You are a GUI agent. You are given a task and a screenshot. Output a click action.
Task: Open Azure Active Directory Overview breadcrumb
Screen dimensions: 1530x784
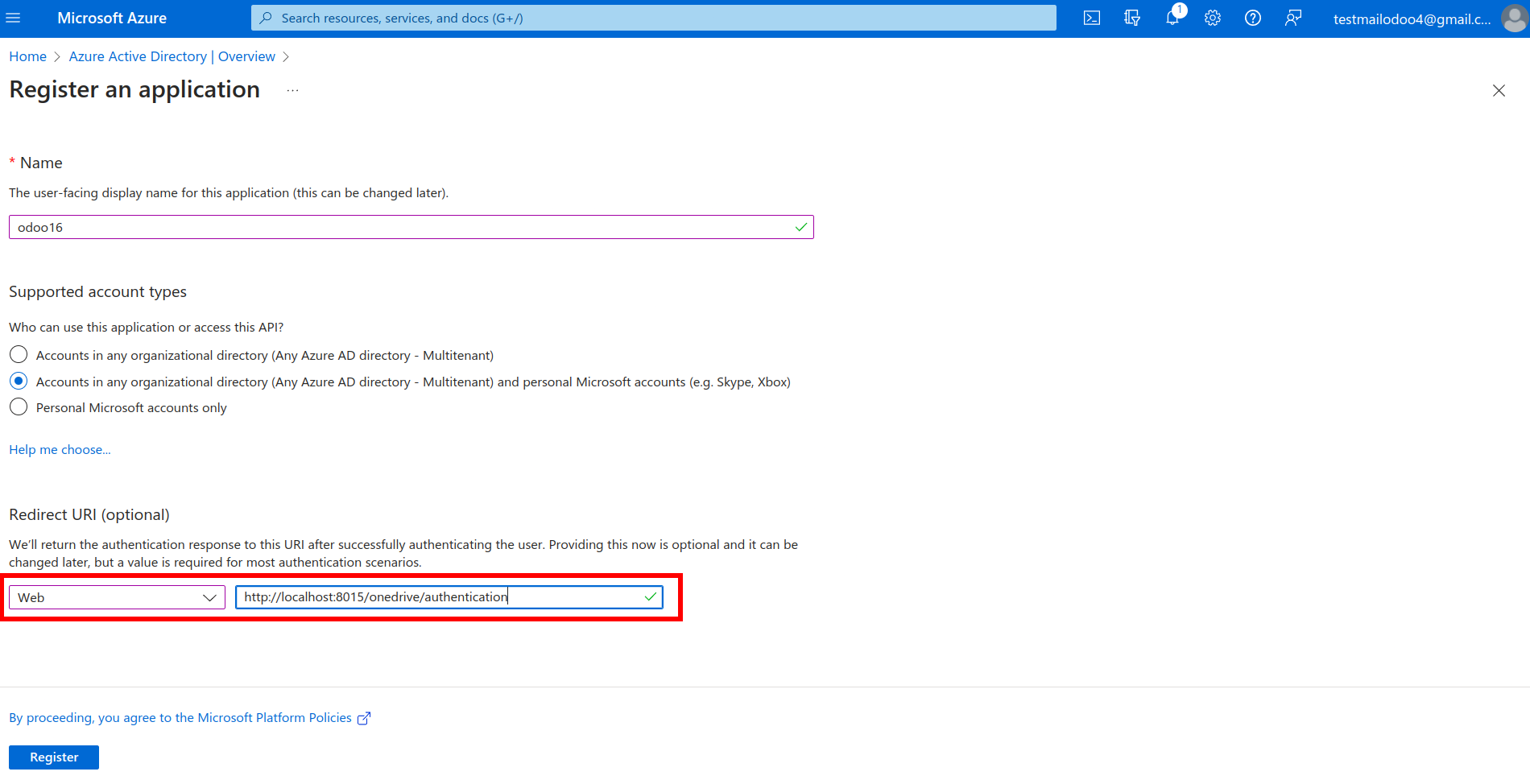click(x=172, y=56)
